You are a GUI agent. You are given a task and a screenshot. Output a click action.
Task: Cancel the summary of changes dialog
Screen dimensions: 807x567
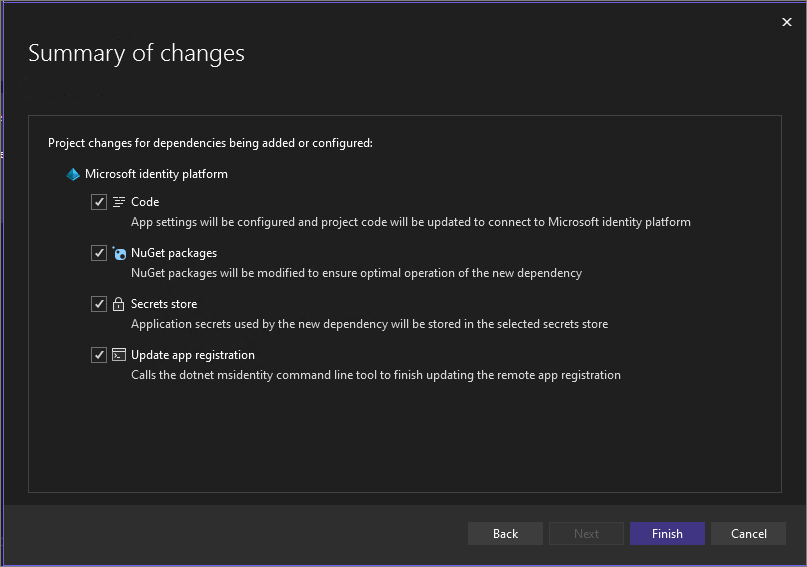coord(748,534)
